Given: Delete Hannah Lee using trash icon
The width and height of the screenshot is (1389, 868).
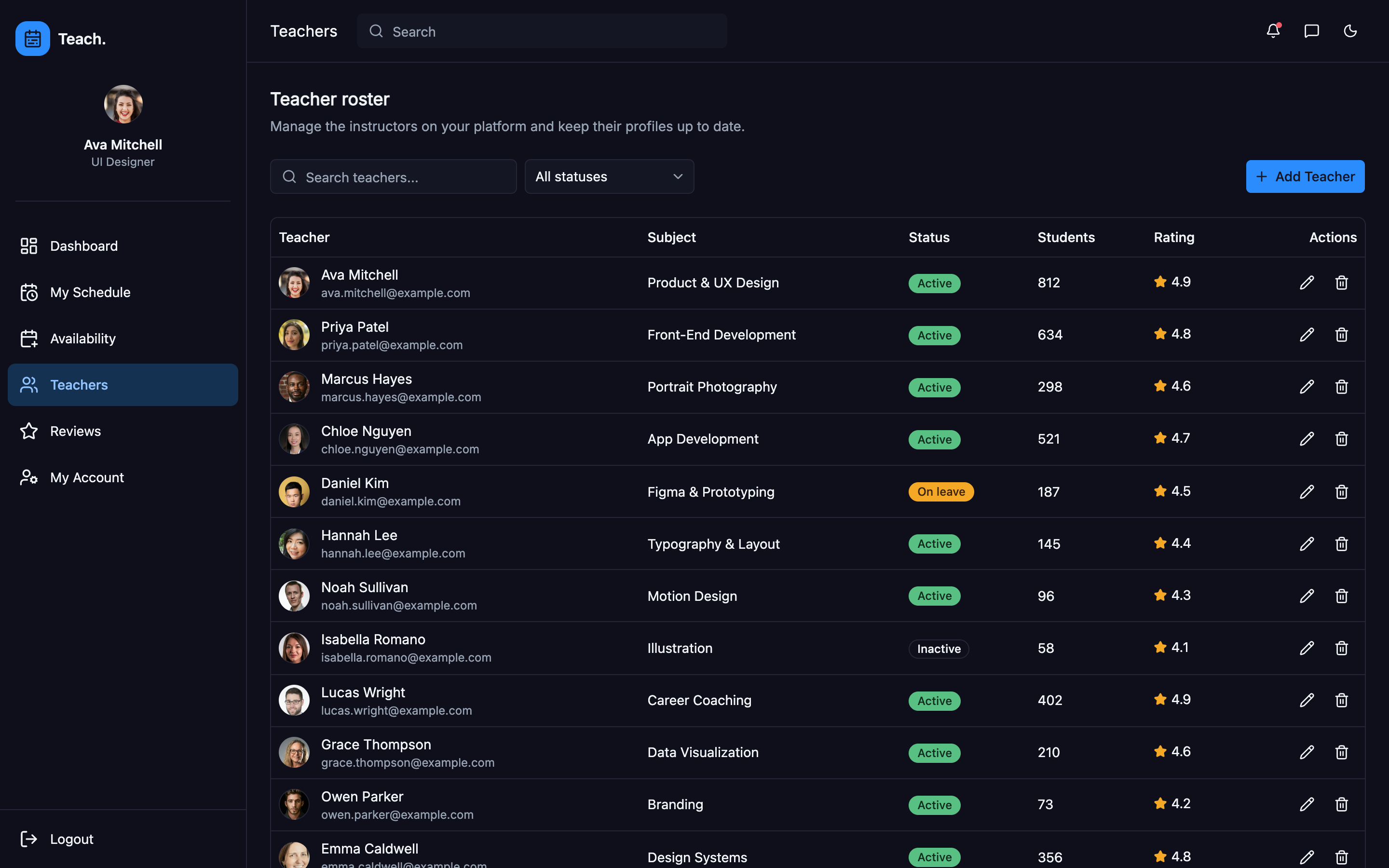Looking at the screenshot, I should coord(1341,543).
